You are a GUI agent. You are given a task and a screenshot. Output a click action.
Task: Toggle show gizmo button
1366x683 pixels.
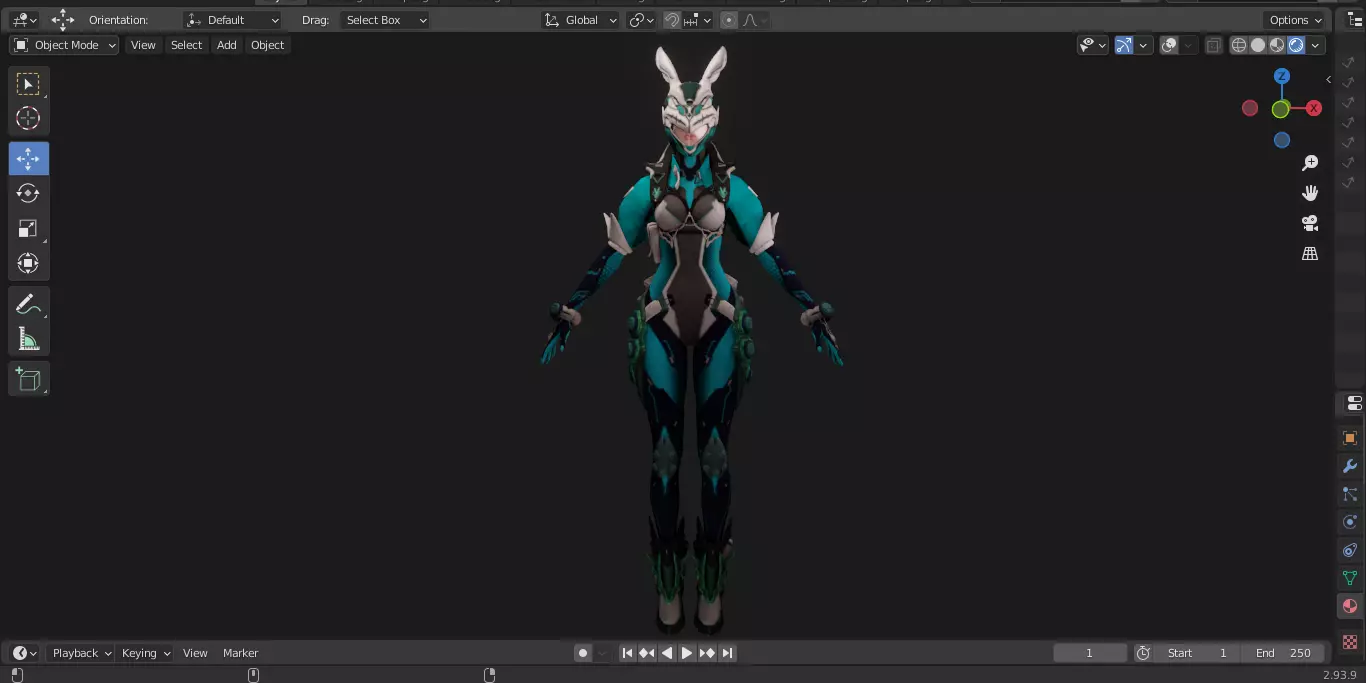click(1124, 45)
